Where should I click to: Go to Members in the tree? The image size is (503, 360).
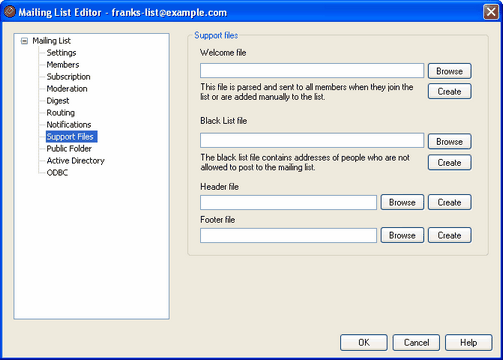(x=63, y=65)
